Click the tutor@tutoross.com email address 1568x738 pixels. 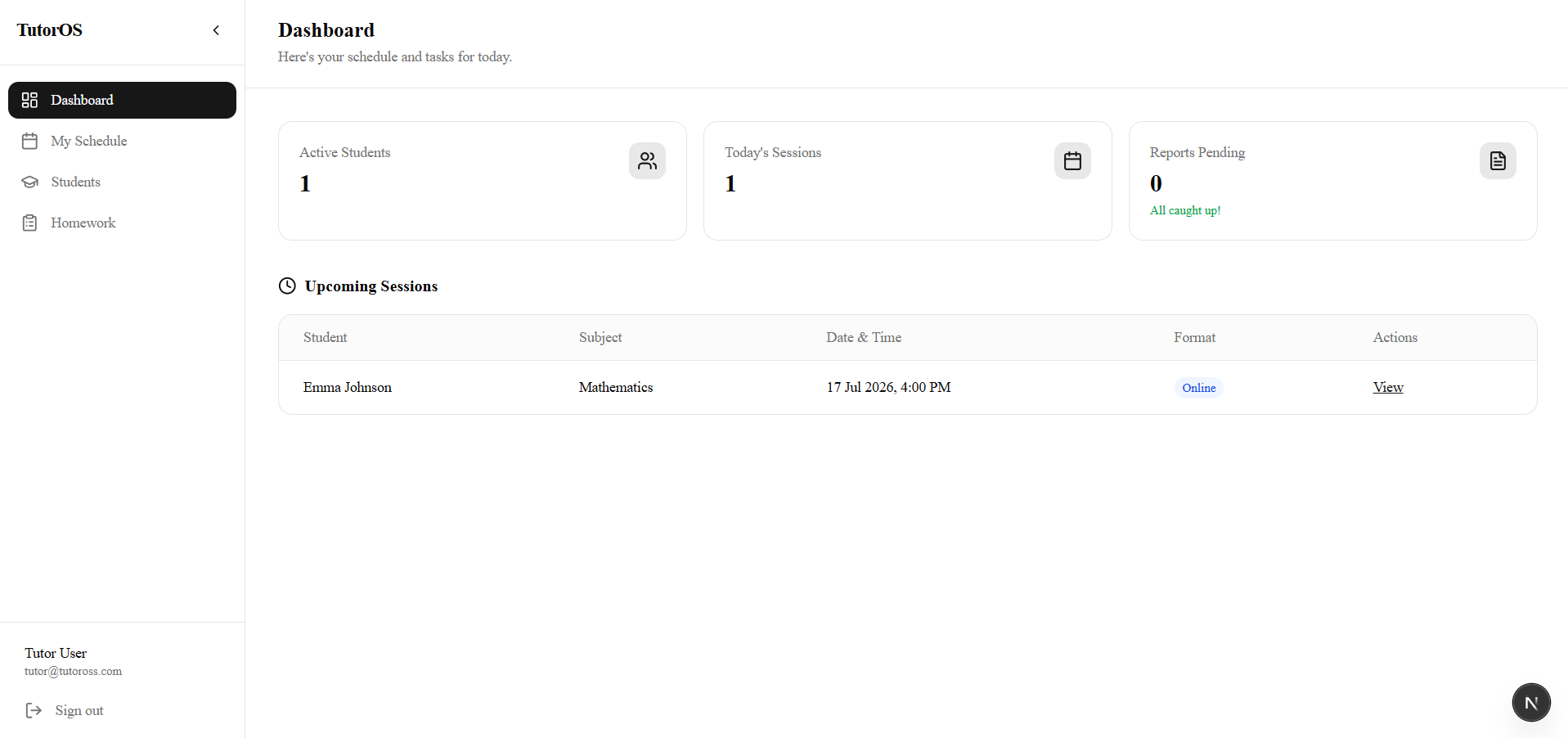(x=73, y=671)
